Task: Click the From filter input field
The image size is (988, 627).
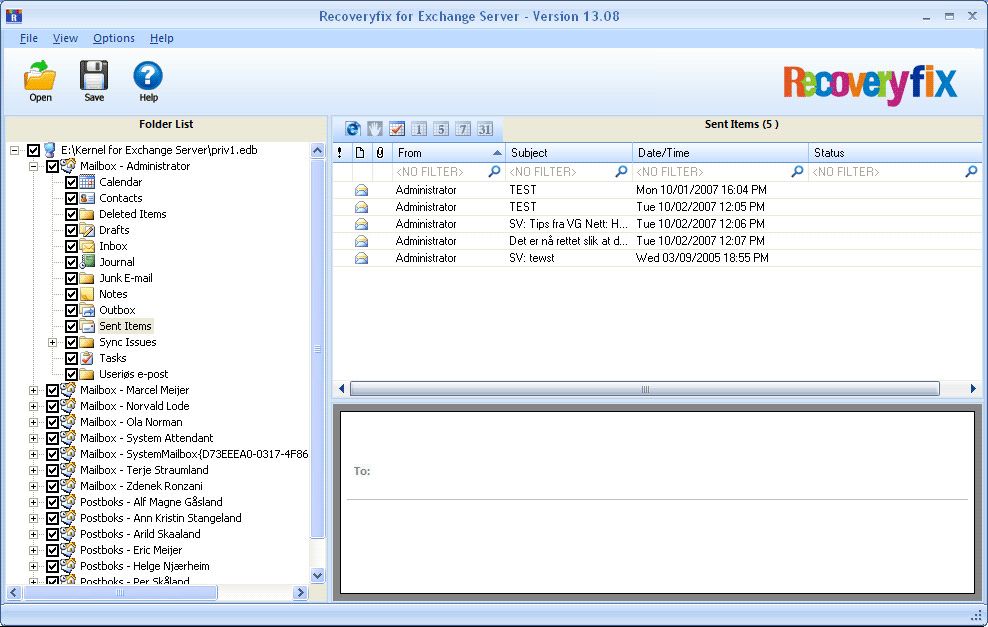Action: coord(440,171)
